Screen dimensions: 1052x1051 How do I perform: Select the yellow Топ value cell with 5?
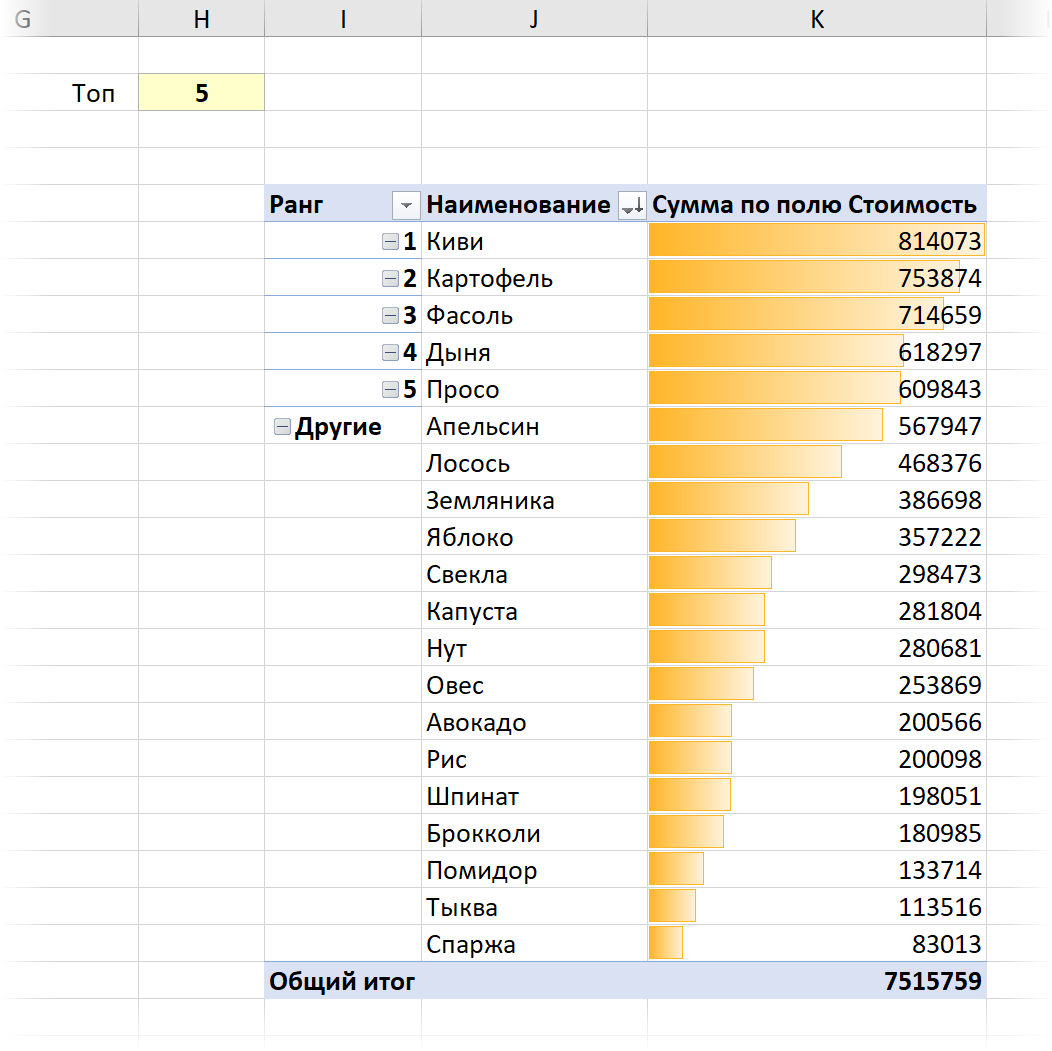pos(201,93)
